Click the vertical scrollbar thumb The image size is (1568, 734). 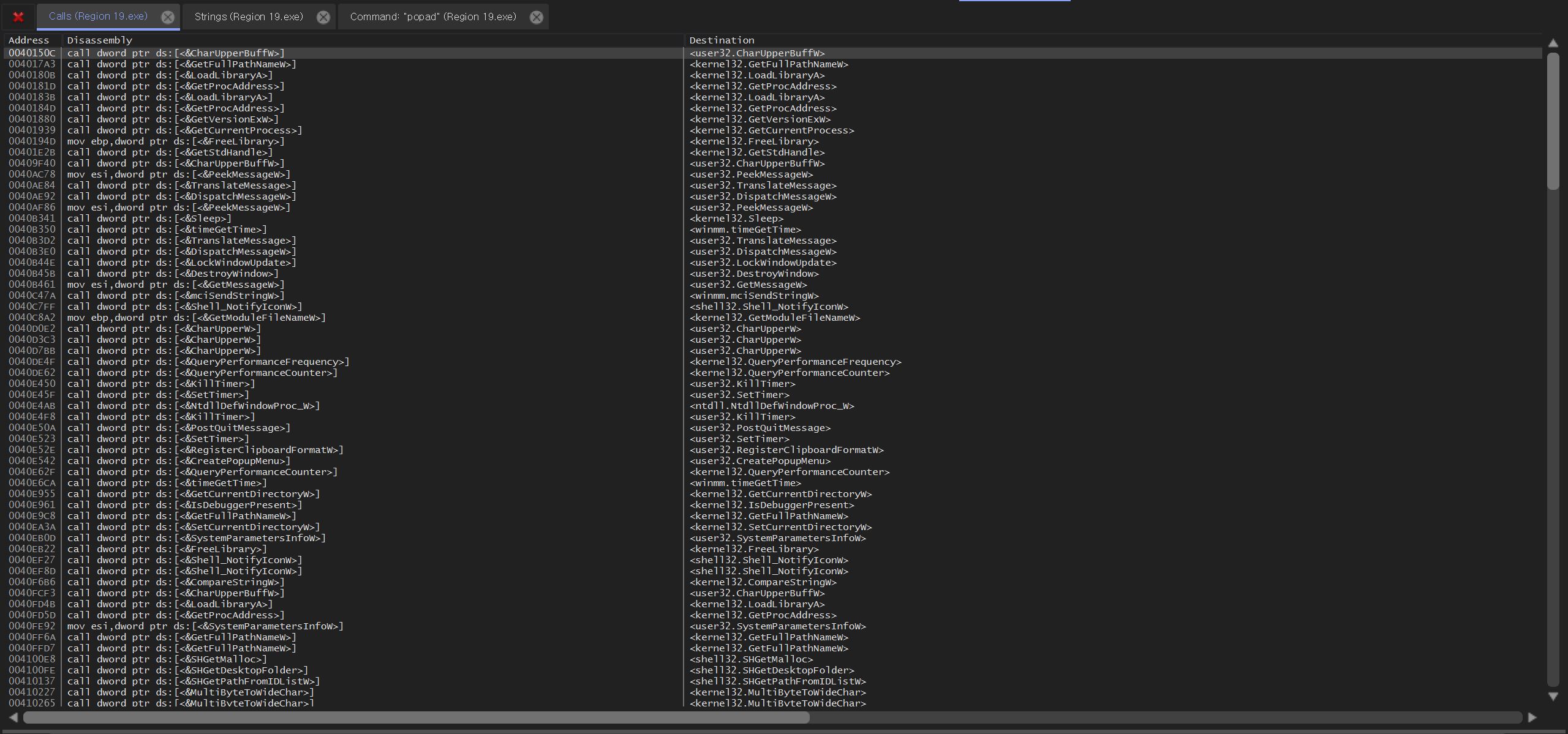coord(1553,121)
